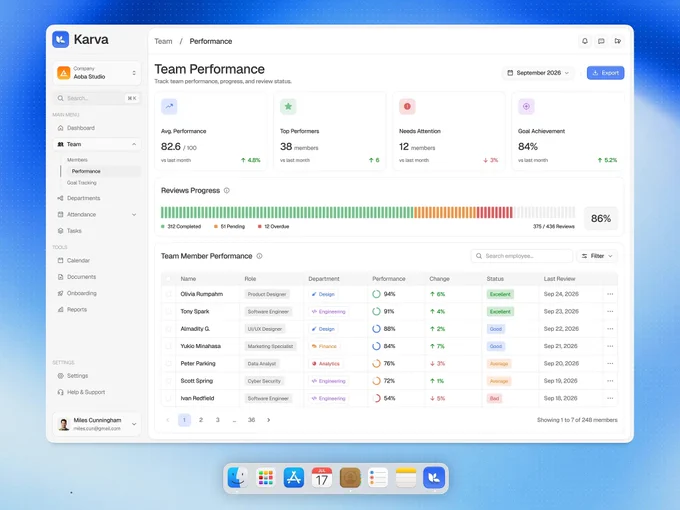Viewport: 680px width, 510px height.
Task: Click the sidebar Search field
Action: (x=97, y=98)
